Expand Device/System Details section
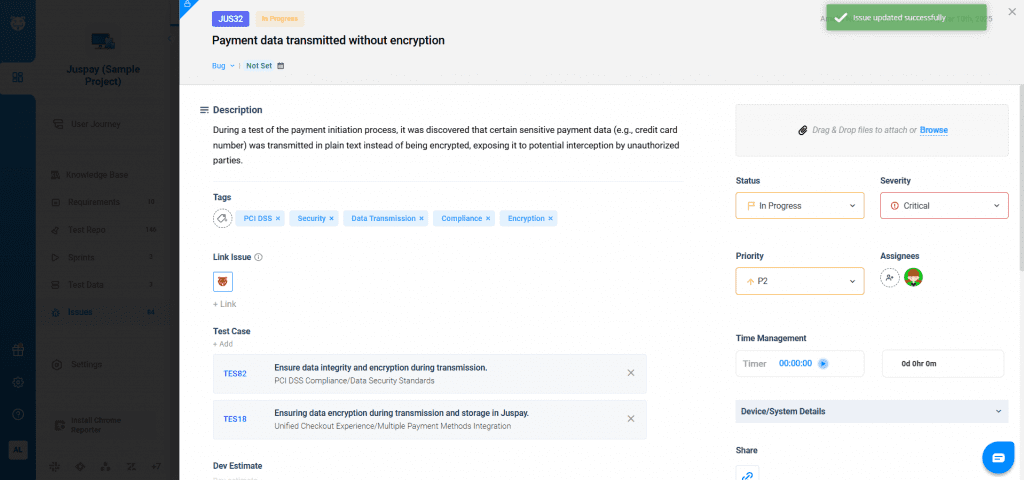Viewport: 1024px width, 480px height. [872, 411]
